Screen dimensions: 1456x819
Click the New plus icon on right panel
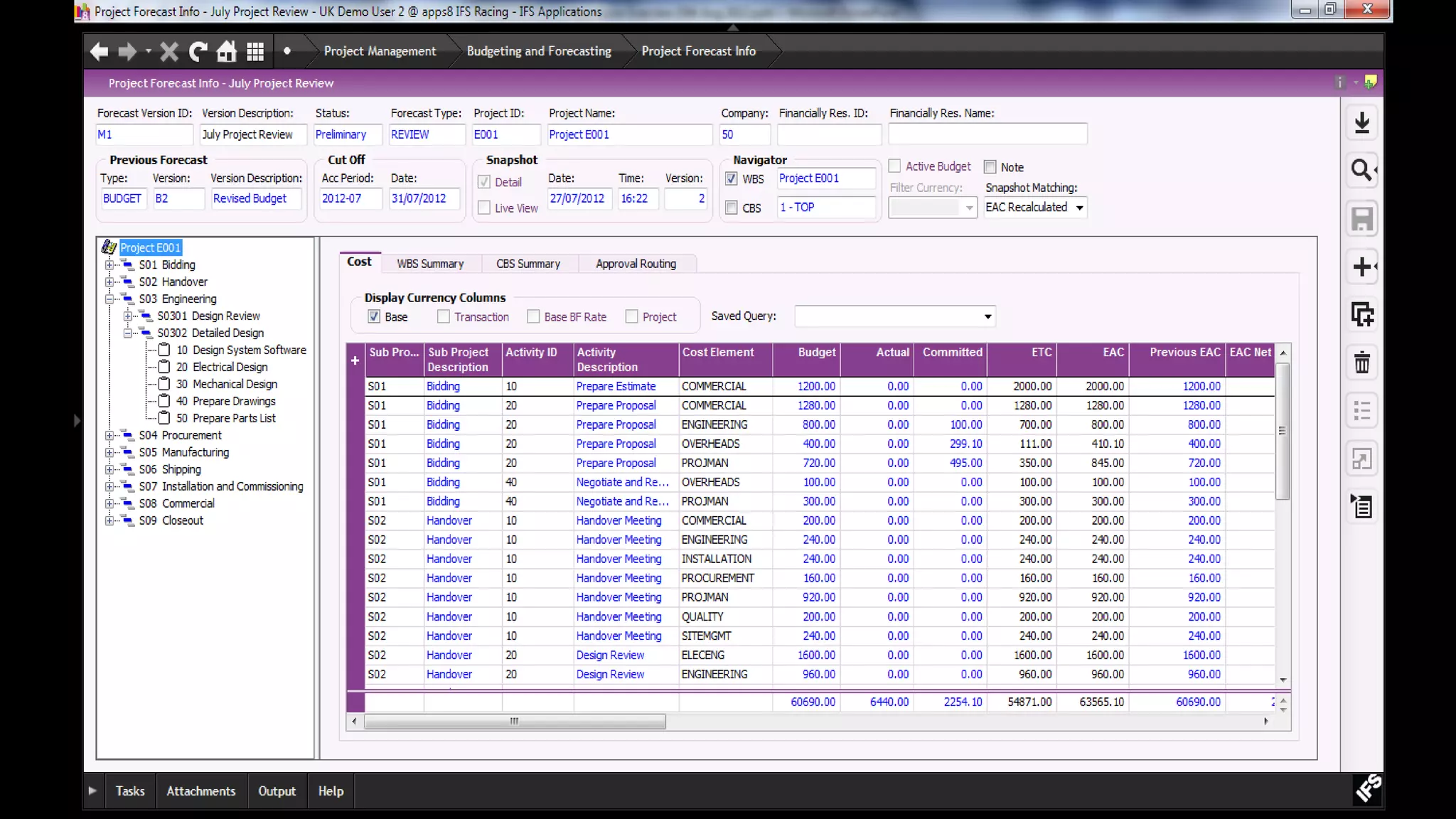[x=1361, y=267]
